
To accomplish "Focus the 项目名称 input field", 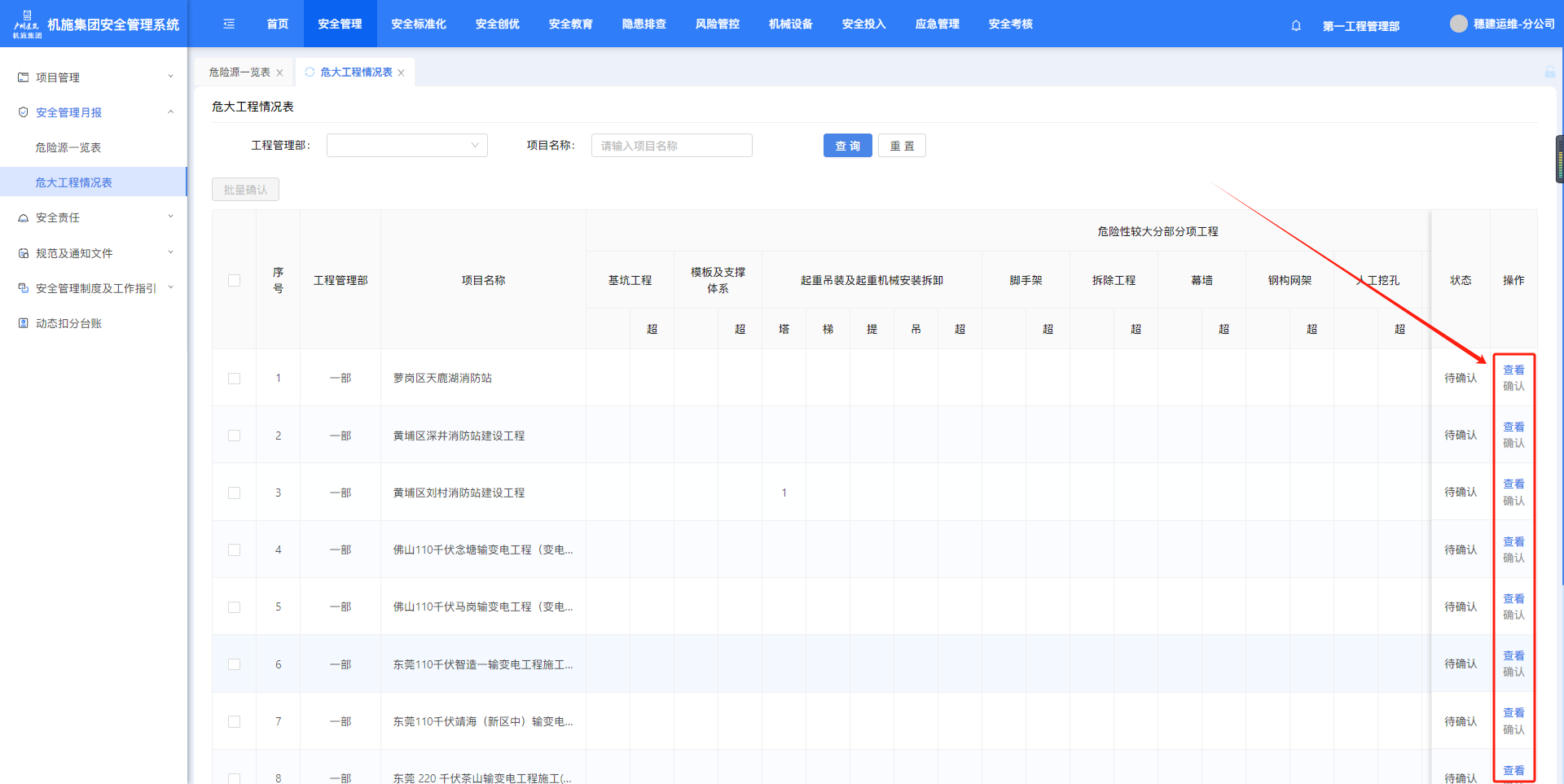I will click(671, 146).
